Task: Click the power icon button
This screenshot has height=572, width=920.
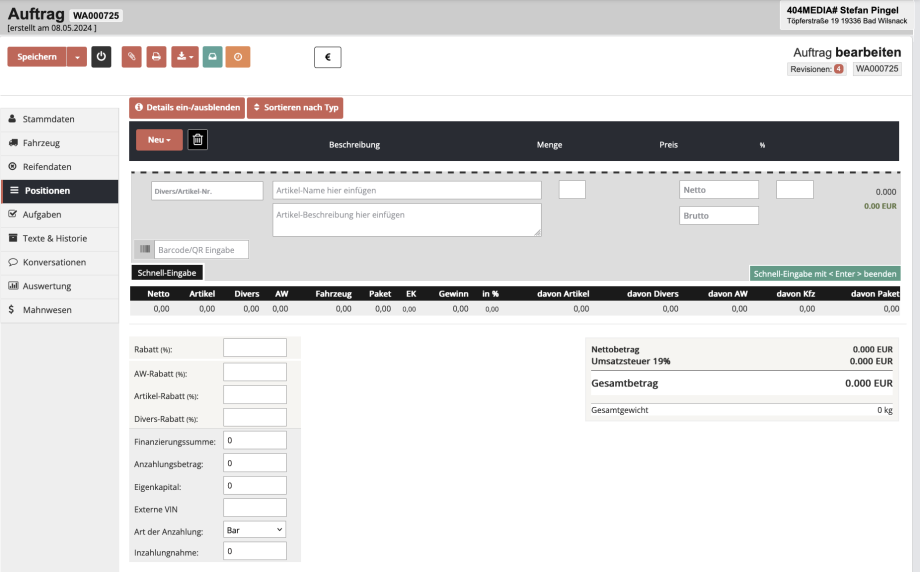Action: tap(101, 57)
